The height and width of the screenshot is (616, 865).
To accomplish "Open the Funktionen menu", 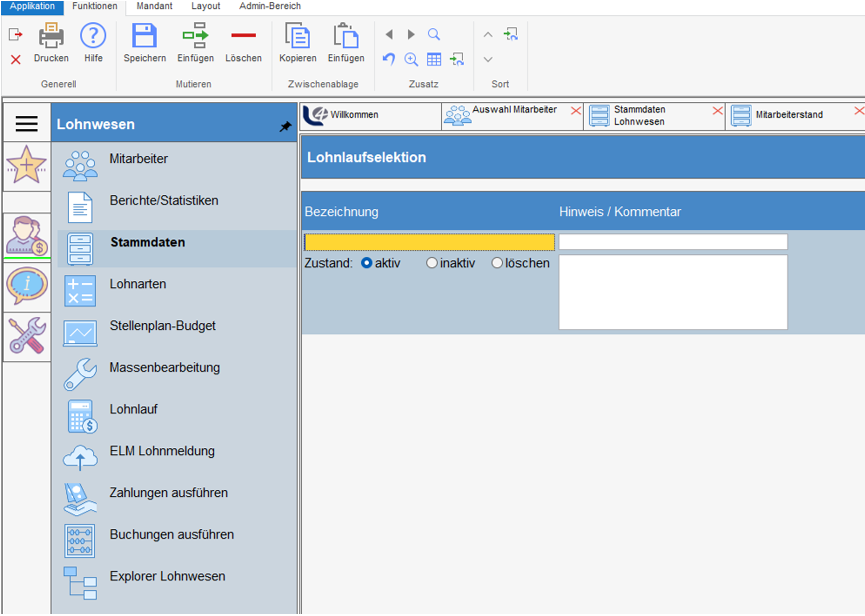I will [94, 6].
